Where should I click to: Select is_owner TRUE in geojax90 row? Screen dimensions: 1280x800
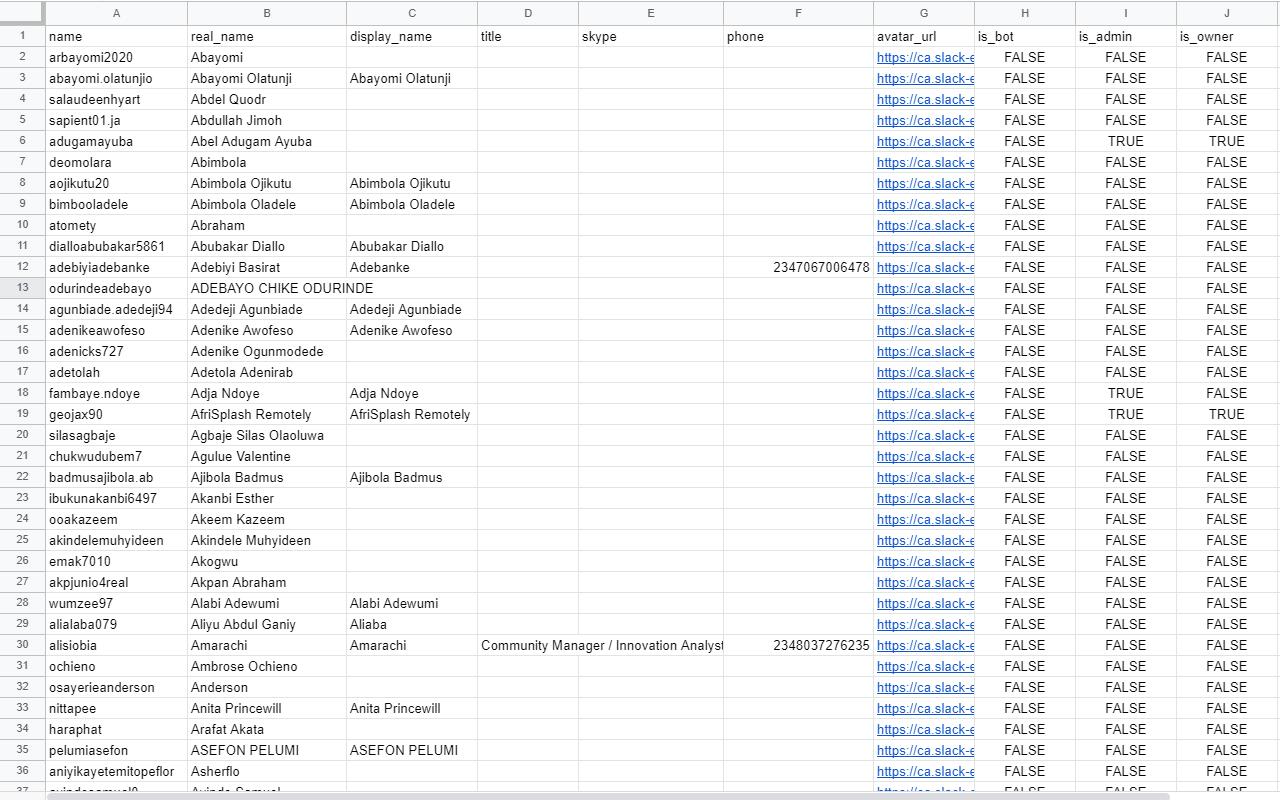[1227, 414]
